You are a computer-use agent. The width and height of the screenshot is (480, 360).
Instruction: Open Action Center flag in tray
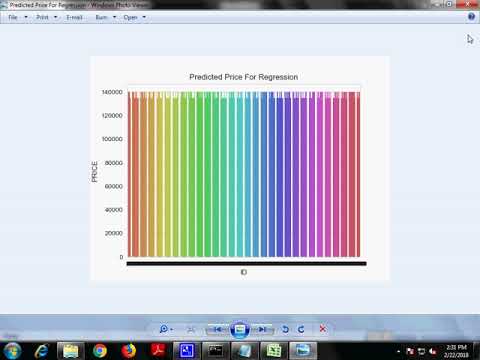pos(410,351)
